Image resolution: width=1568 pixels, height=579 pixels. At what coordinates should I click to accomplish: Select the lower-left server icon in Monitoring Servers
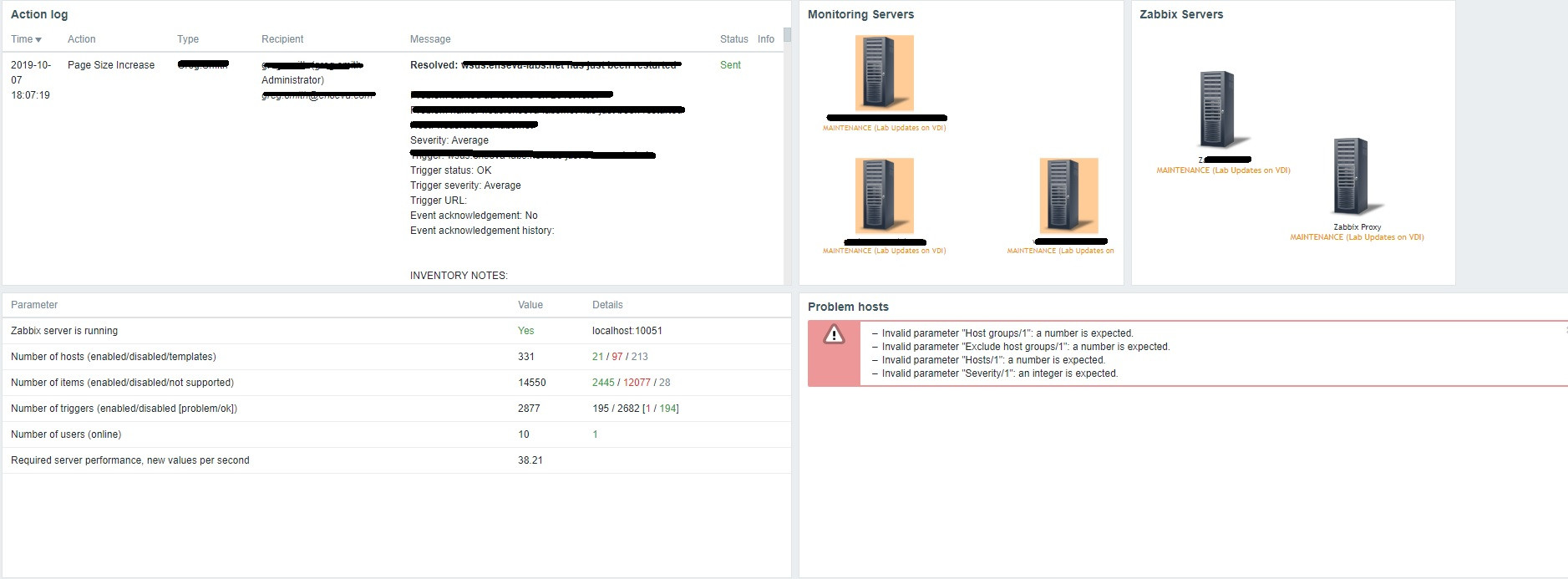click(x=884, y=196)
